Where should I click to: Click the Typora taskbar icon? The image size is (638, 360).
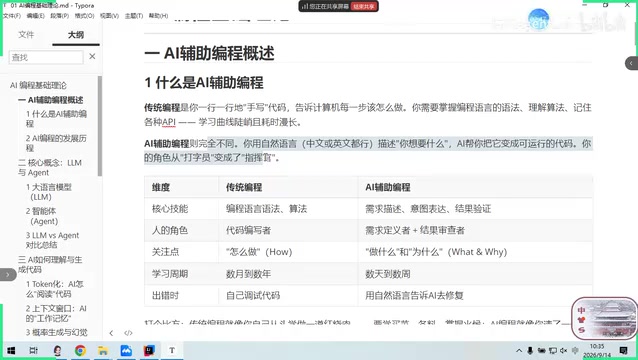(172, 350)
